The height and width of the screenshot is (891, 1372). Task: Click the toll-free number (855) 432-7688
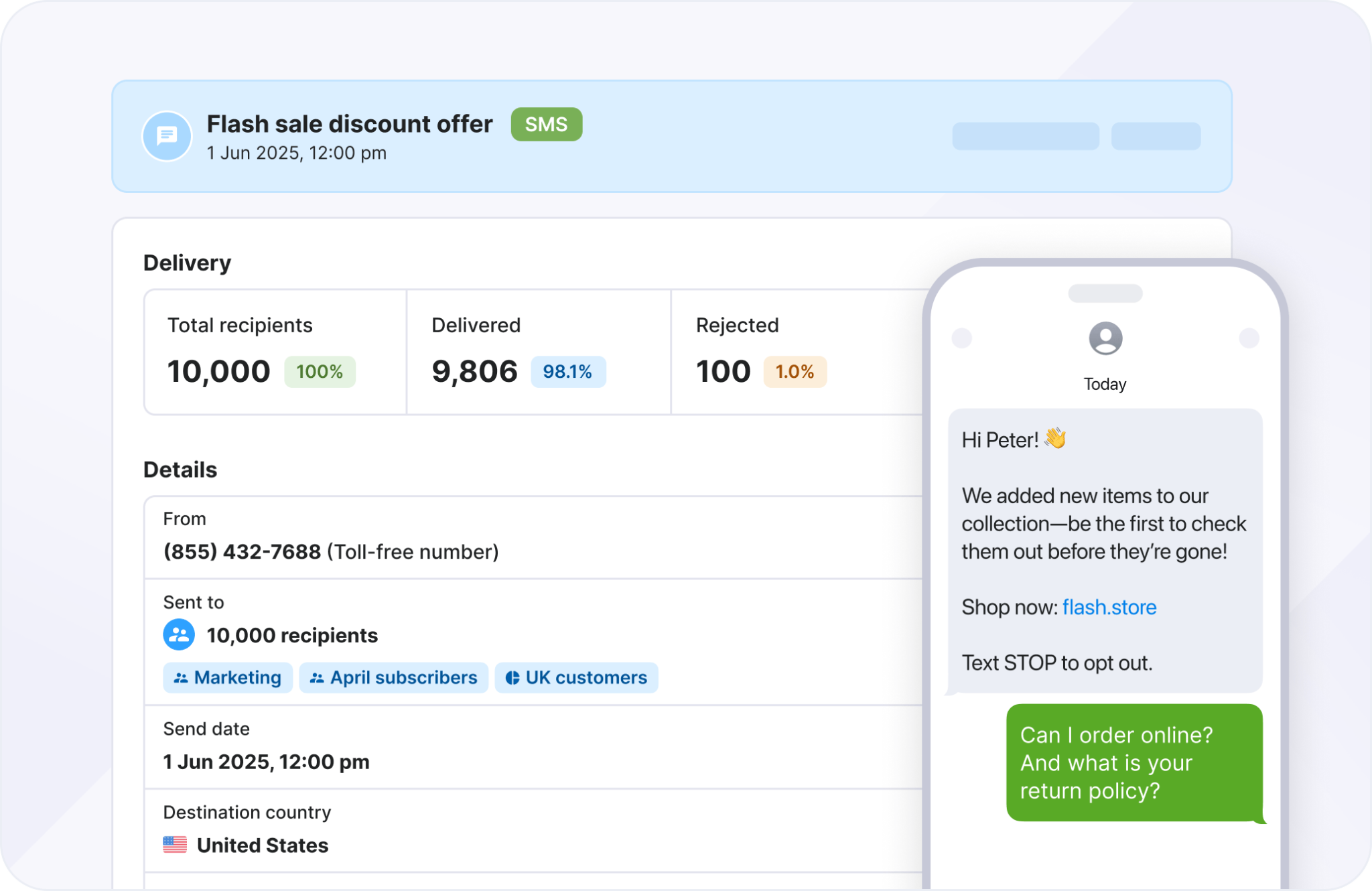point(242,551)
